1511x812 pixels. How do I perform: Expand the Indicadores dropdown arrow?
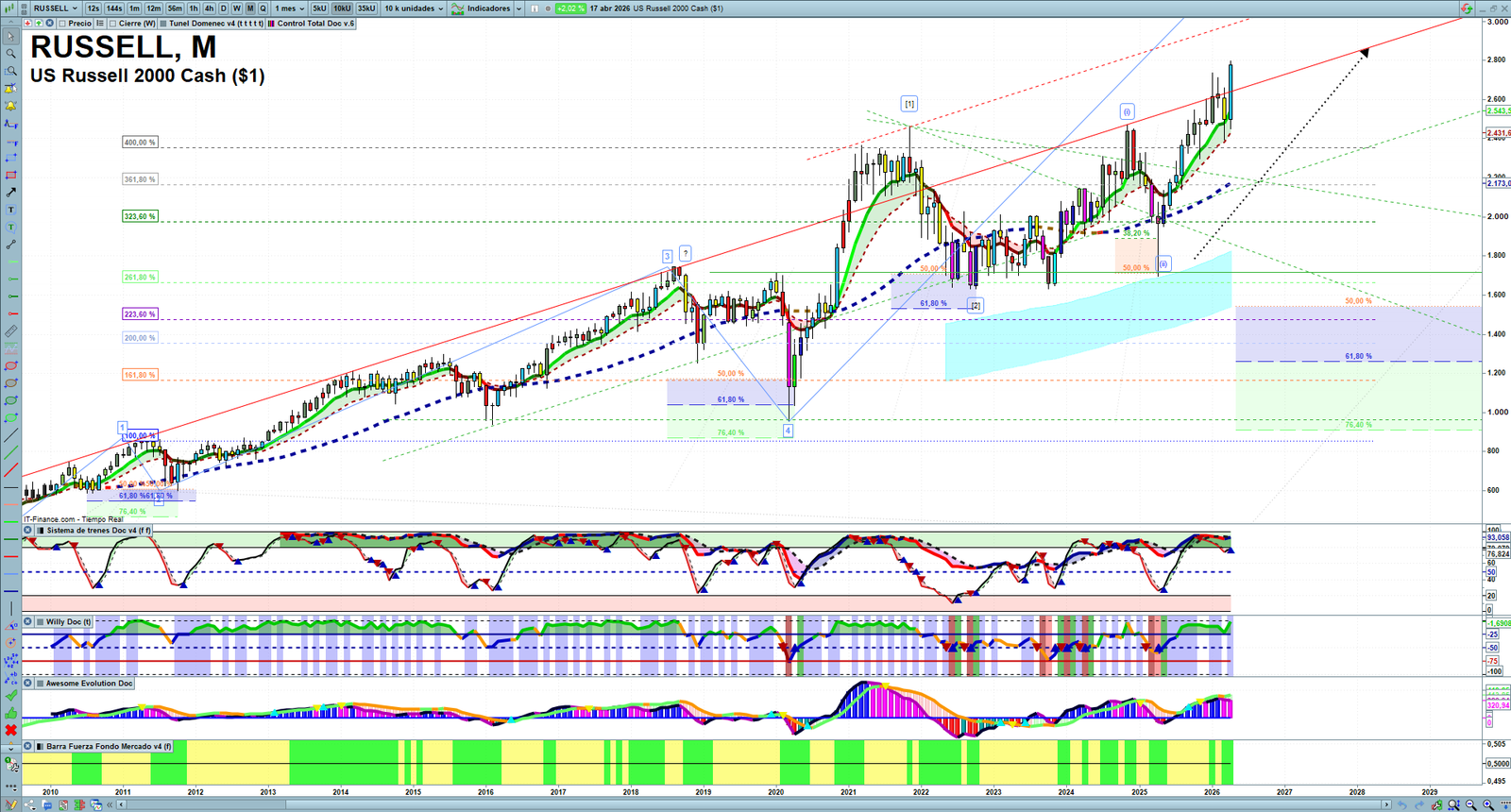point(518,8)
